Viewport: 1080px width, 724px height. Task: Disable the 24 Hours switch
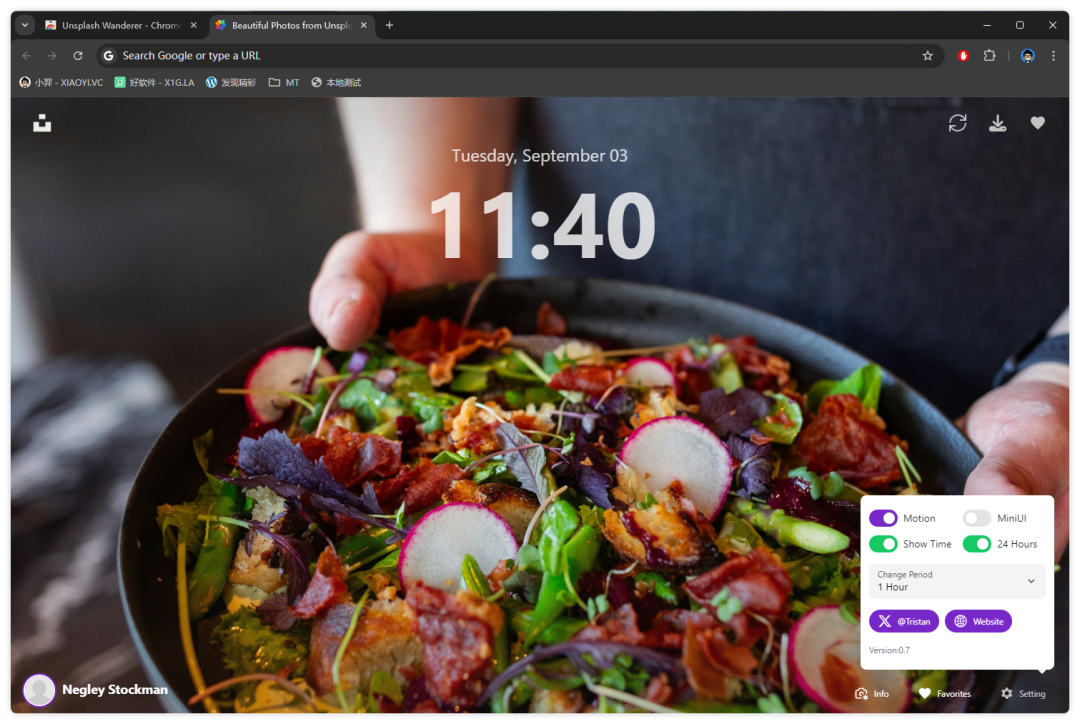[x=977, y=544]
